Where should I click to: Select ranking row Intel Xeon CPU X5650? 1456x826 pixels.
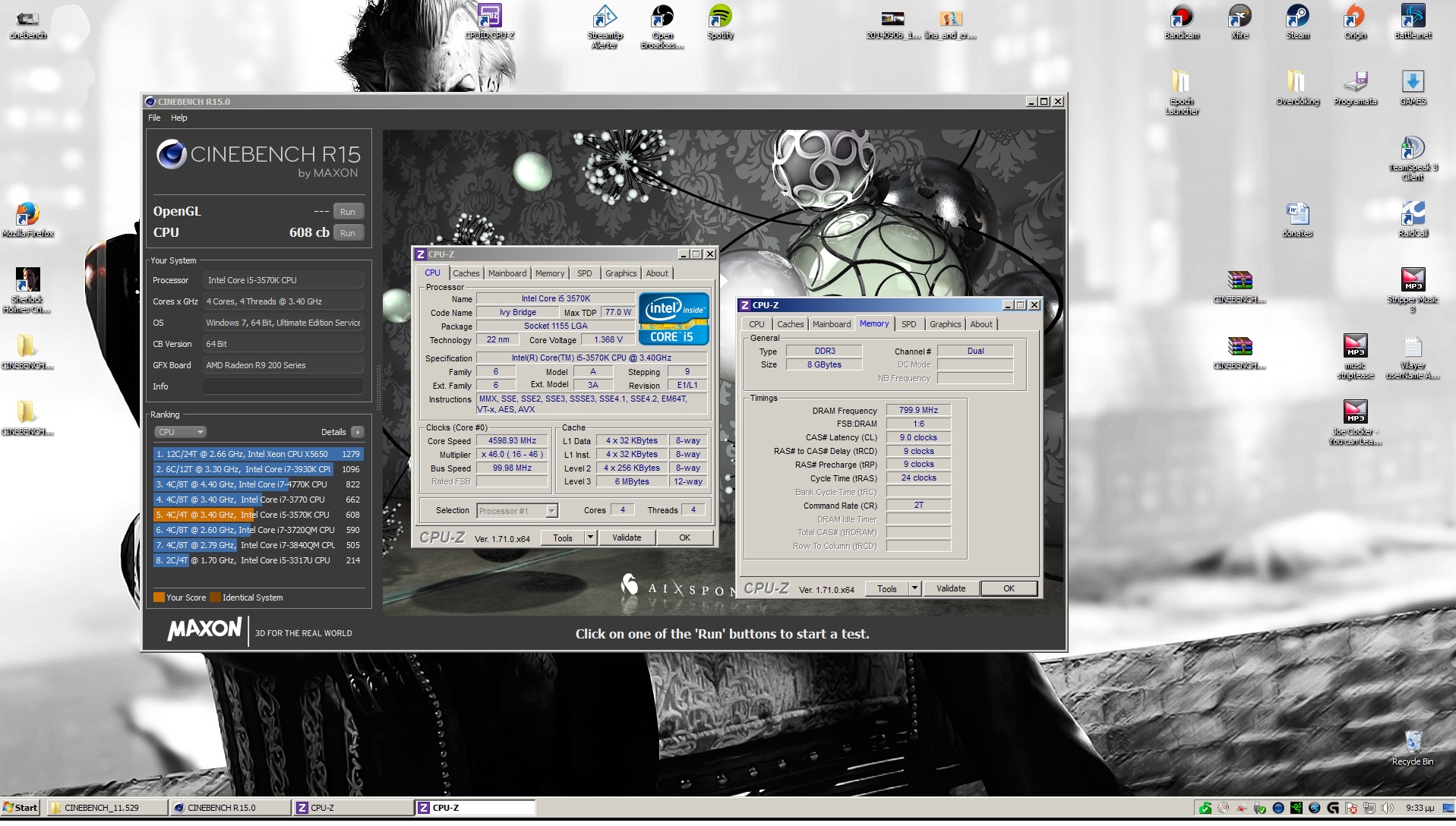point(258,454)
